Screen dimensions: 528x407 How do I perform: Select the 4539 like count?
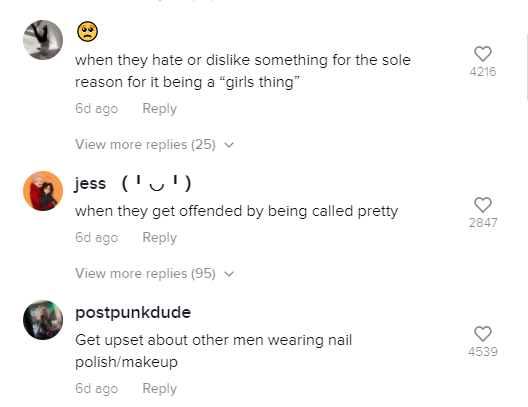[x=483, y=352]
